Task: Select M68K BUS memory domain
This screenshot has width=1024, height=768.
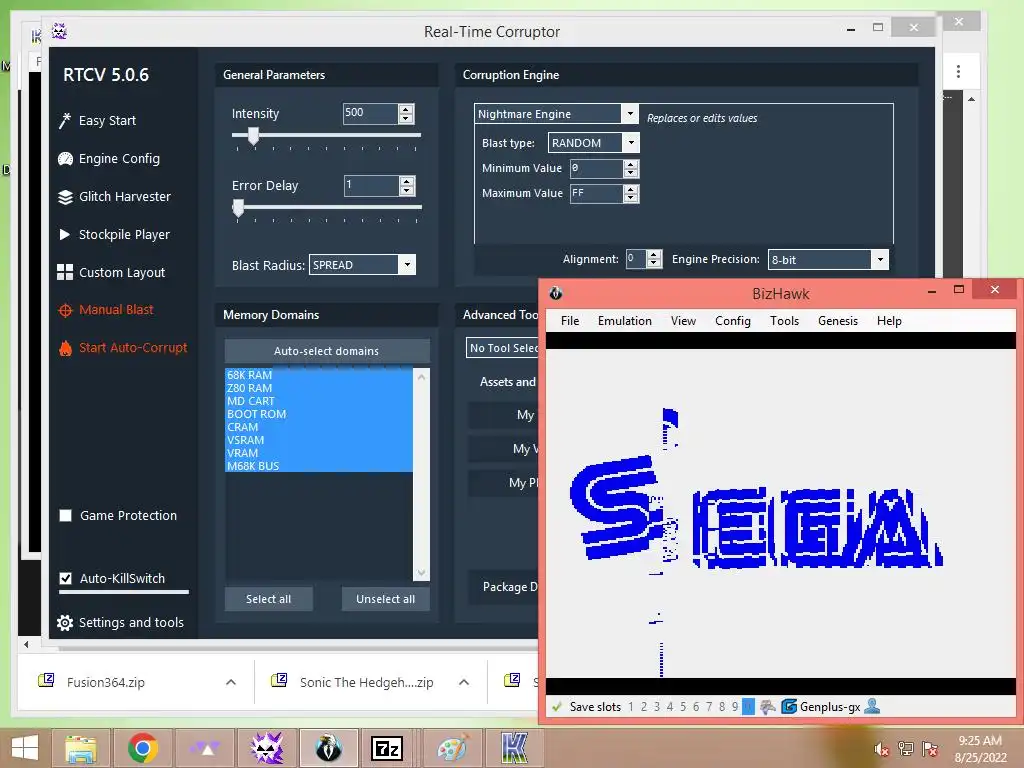Action: click(x=319, y=466)
